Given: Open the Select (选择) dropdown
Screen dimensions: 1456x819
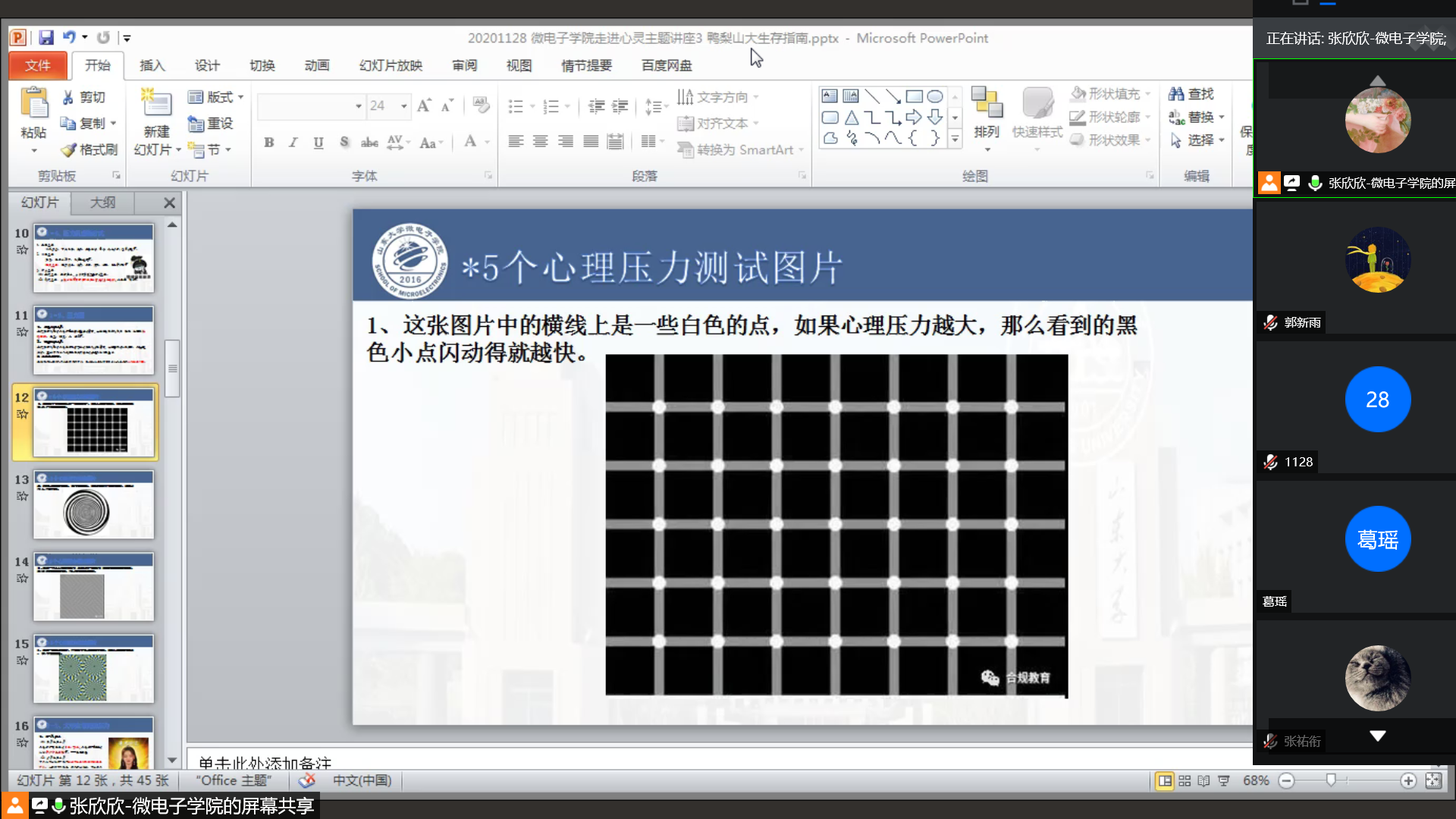Looking at the screenshot, I should [1197, 140].
